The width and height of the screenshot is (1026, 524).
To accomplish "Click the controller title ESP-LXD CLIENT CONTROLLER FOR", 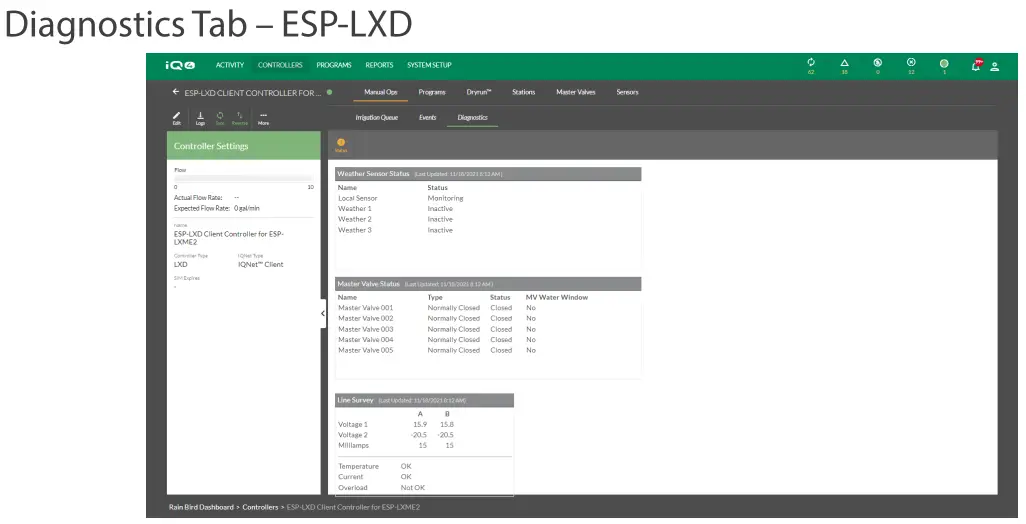I will [x=253, y=93].
